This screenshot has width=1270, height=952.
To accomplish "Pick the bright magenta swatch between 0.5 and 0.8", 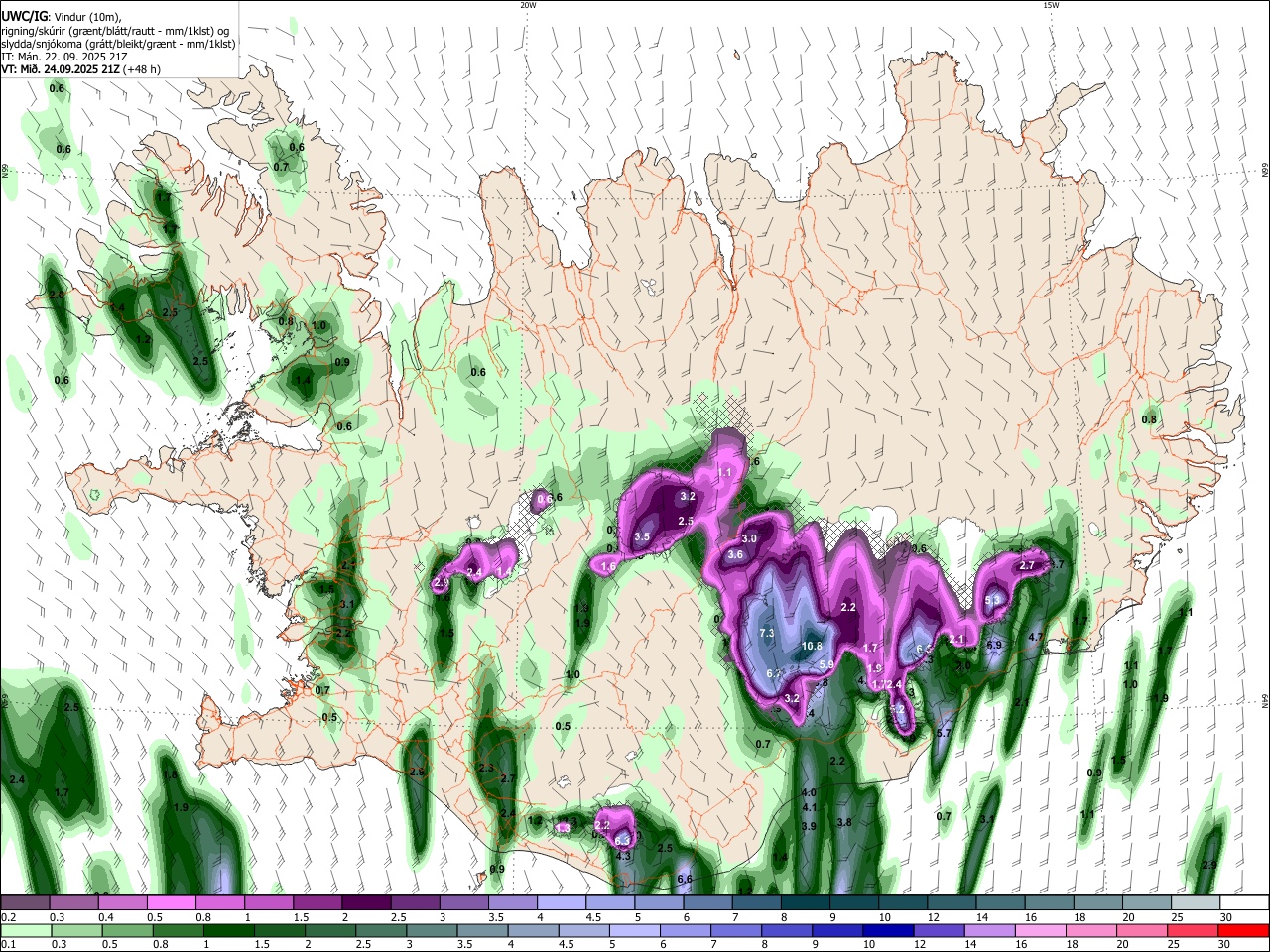I will [171, 902].
